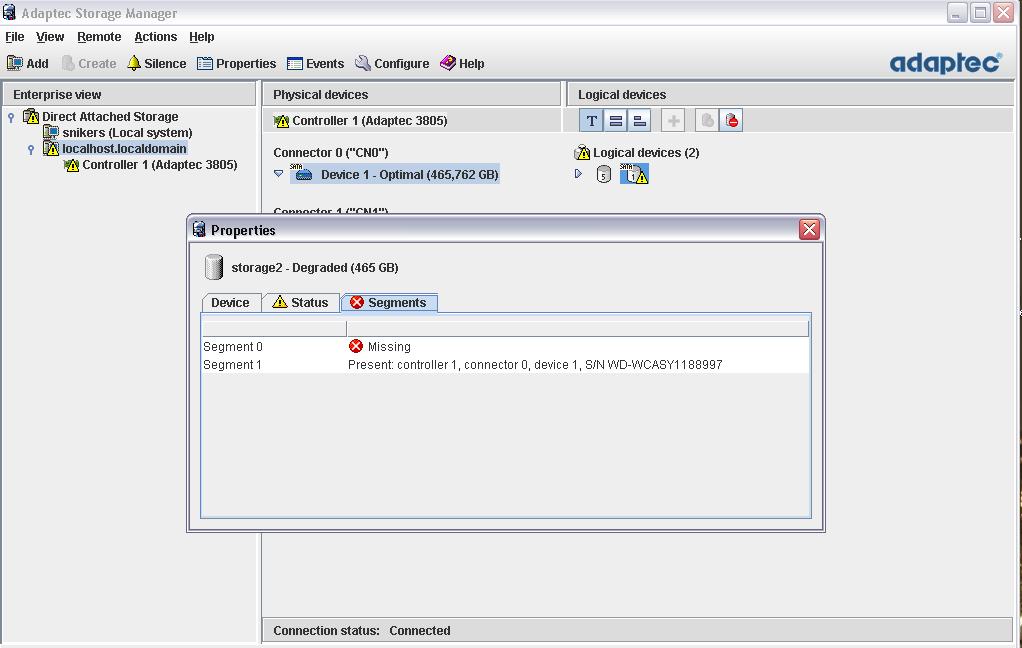The image size is (1022, 648).
Task: Collapse the Direct Attached Storage tree node
Action: 11,117
